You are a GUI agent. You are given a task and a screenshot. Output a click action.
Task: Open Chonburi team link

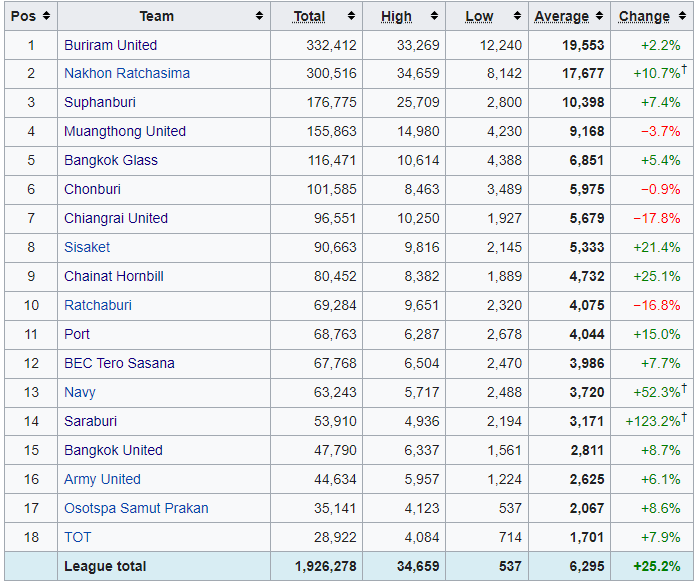click(92, 190)
